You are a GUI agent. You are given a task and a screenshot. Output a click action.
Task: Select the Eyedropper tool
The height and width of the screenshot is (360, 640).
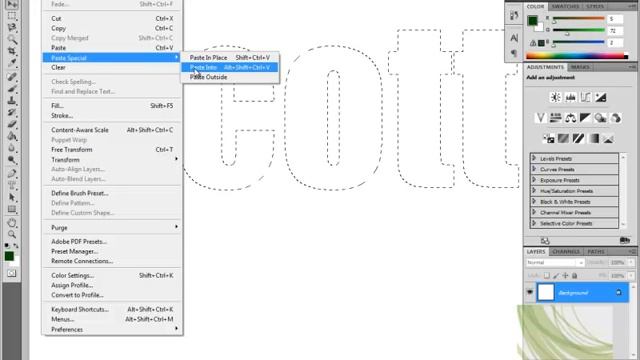12,63
